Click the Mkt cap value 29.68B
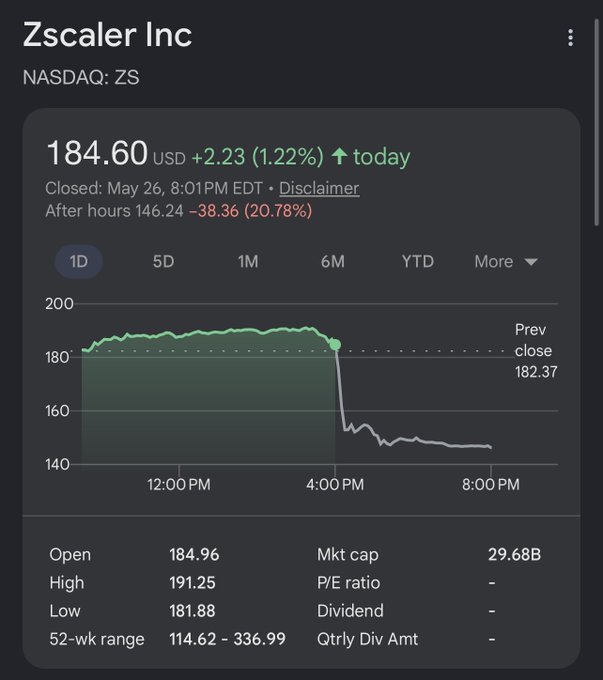Screen dimensions: 603x680 coord(515,554)
